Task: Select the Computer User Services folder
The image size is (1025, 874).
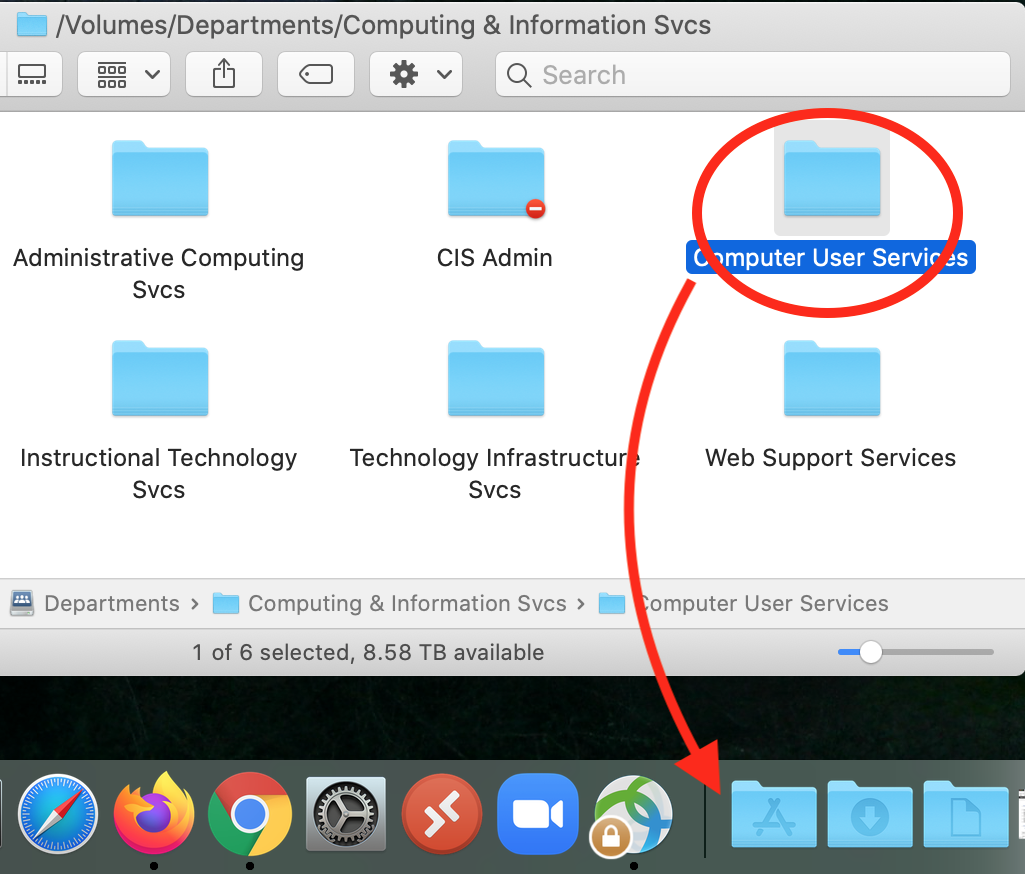Action: 831,179
